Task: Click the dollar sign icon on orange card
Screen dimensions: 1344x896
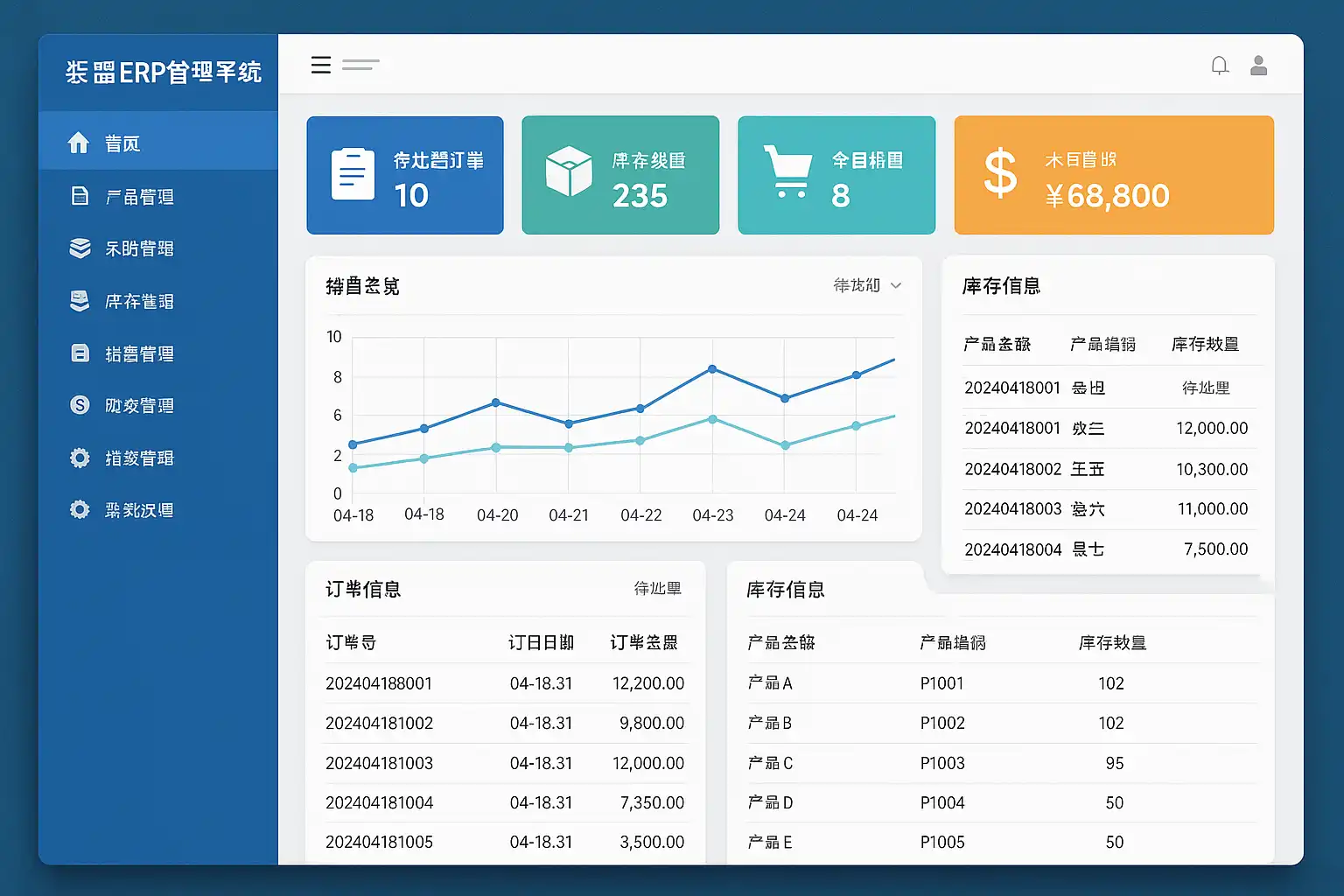Action: 1000,172
